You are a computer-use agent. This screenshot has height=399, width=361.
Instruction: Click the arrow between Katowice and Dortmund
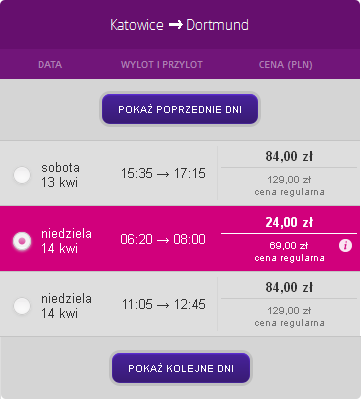[175, 25]
